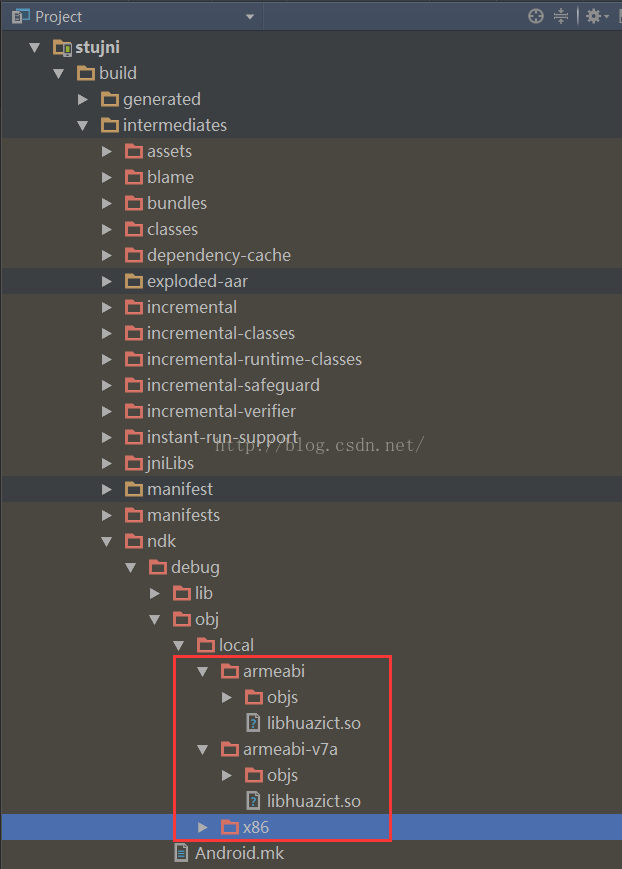The width and height of the screenshot is (622, 869).
Task: Collapse the intermediates folder
Action: coord(83,125)
